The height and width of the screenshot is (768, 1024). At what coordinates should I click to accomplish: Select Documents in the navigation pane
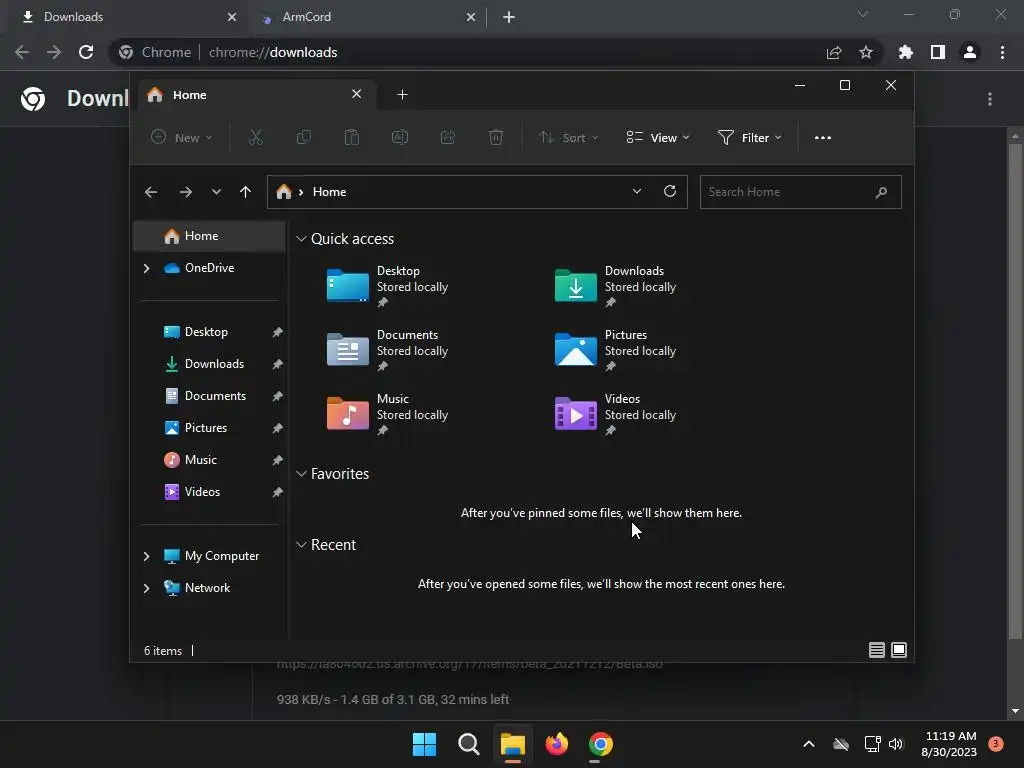209,396
